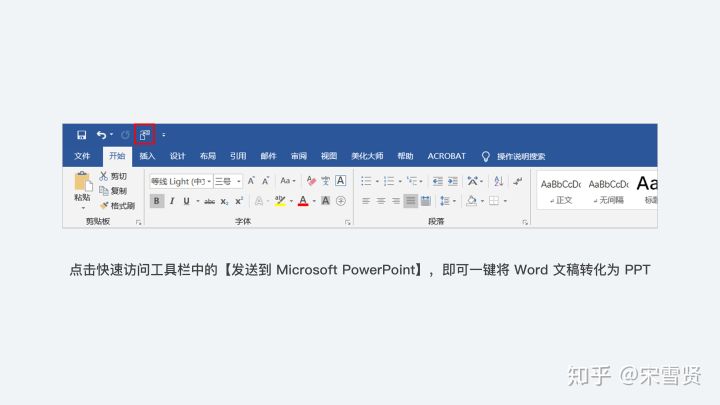
Task: Toggle Underline formatting
Action: pyautogui.click(x=186, y=201)
